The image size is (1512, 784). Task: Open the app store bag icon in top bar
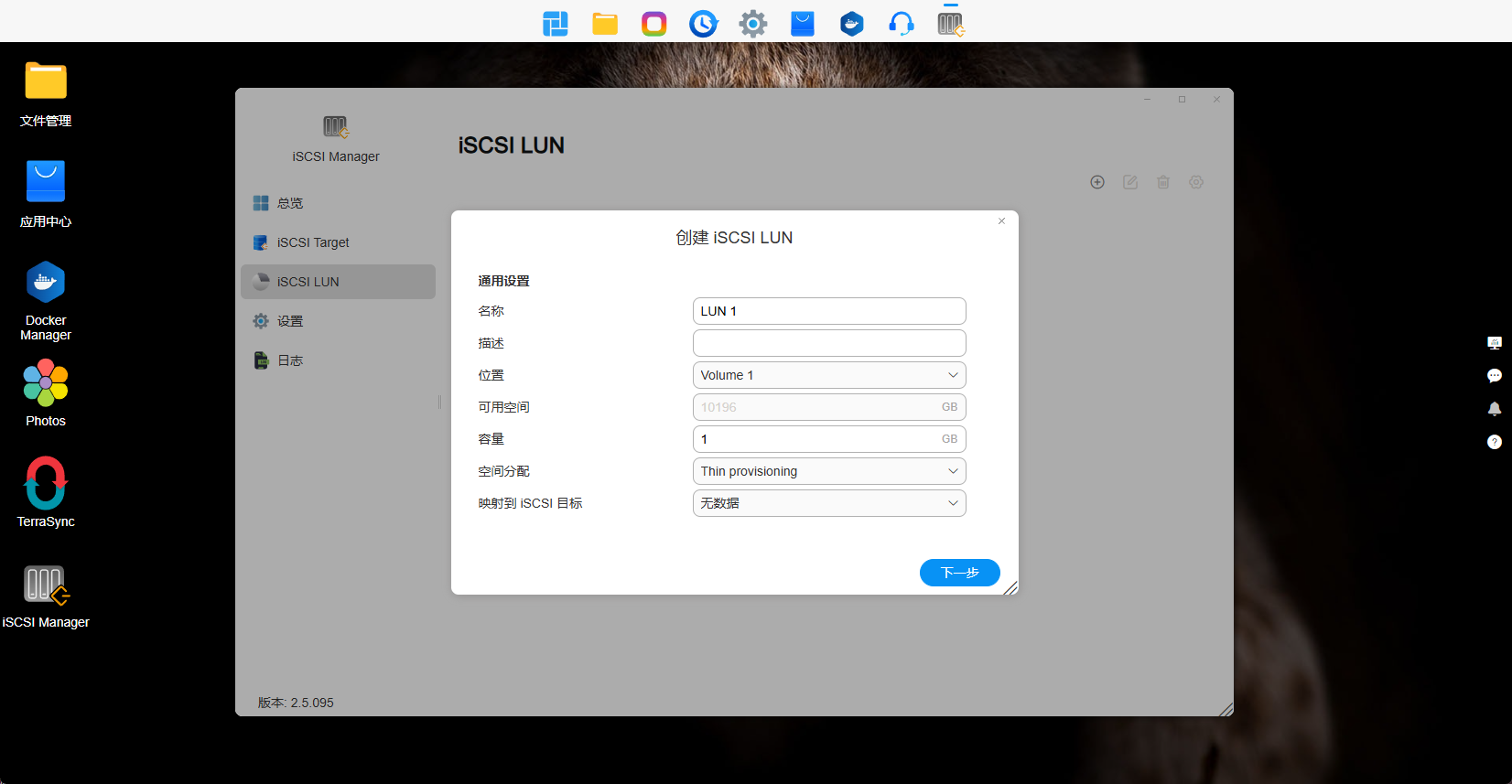point(803,24)
